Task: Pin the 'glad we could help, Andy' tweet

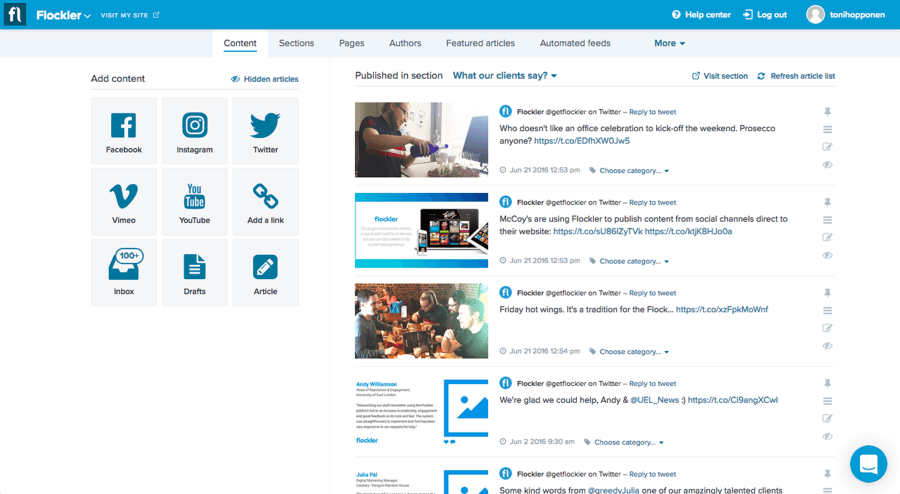Action: pos(827,383)
